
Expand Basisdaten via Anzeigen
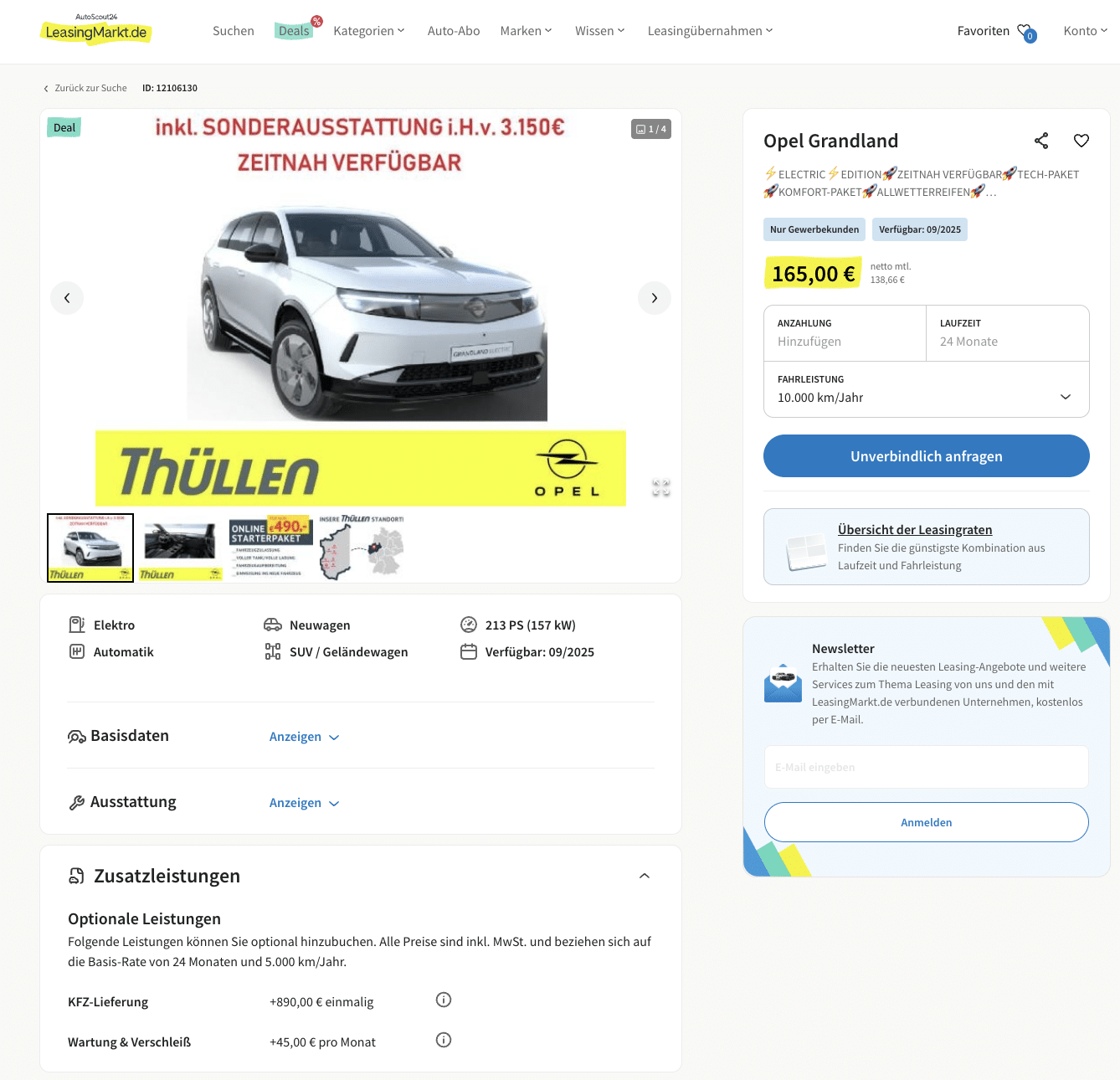tap(304, 737)
